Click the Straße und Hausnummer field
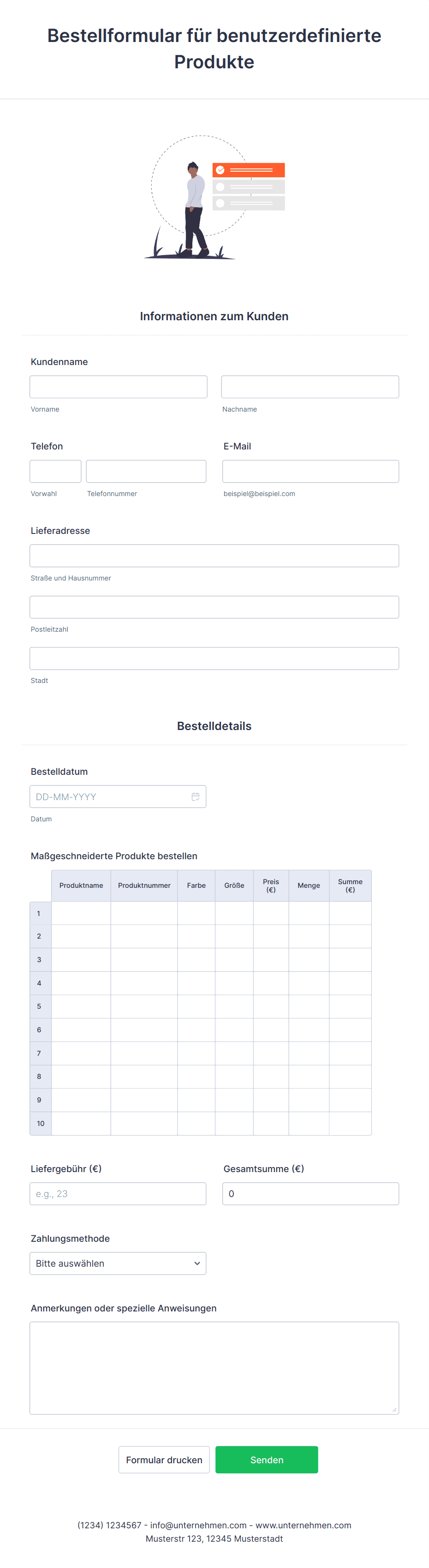The height and width of the screenshot is (1568, 429). tap(214, 555)
